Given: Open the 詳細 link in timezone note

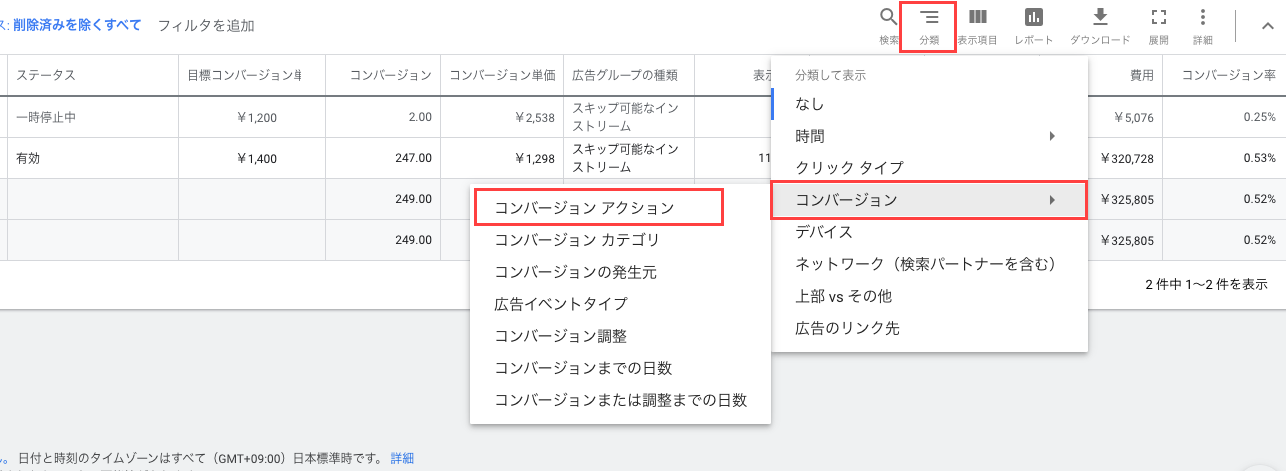Looking at the screenshot, I should coord(401,459).
